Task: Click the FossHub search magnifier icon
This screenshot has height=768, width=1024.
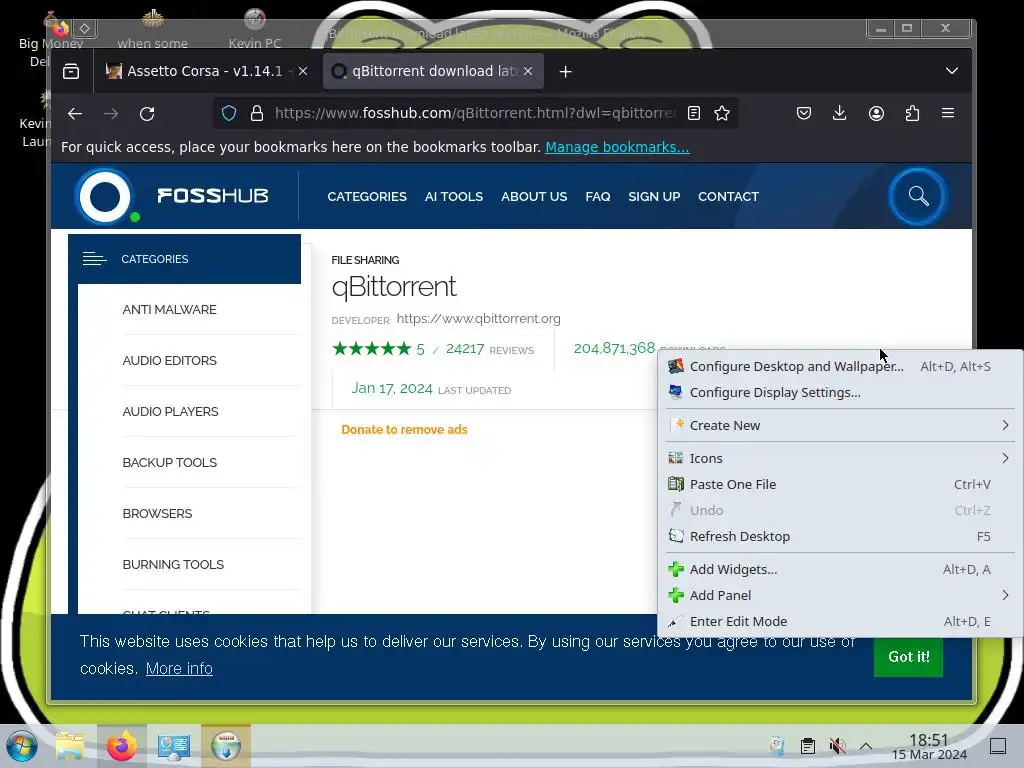Action: (x=918, y=196)
